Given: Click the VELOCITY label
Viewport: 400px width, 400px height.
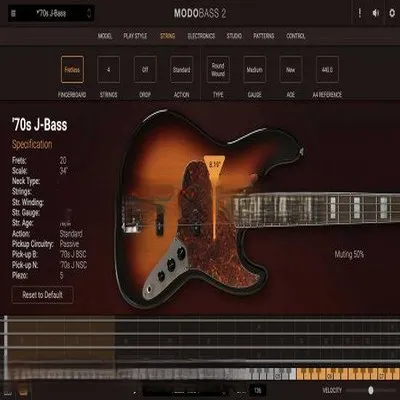Looking at the screenshot, I should 332,390.
